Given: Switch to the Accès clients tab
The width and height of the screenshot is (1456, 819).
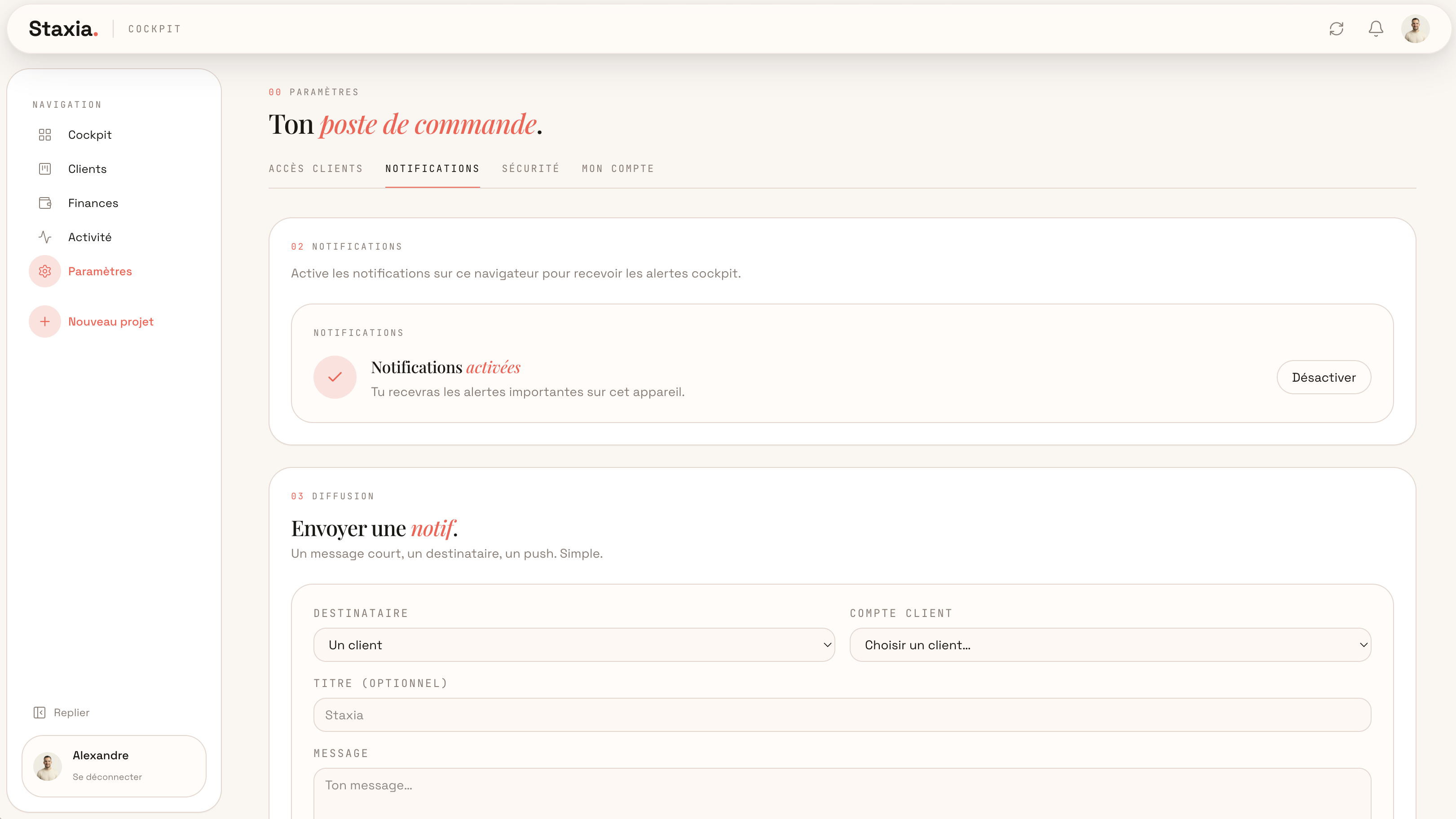Looking at the screenshot, I should click(315, 168).
